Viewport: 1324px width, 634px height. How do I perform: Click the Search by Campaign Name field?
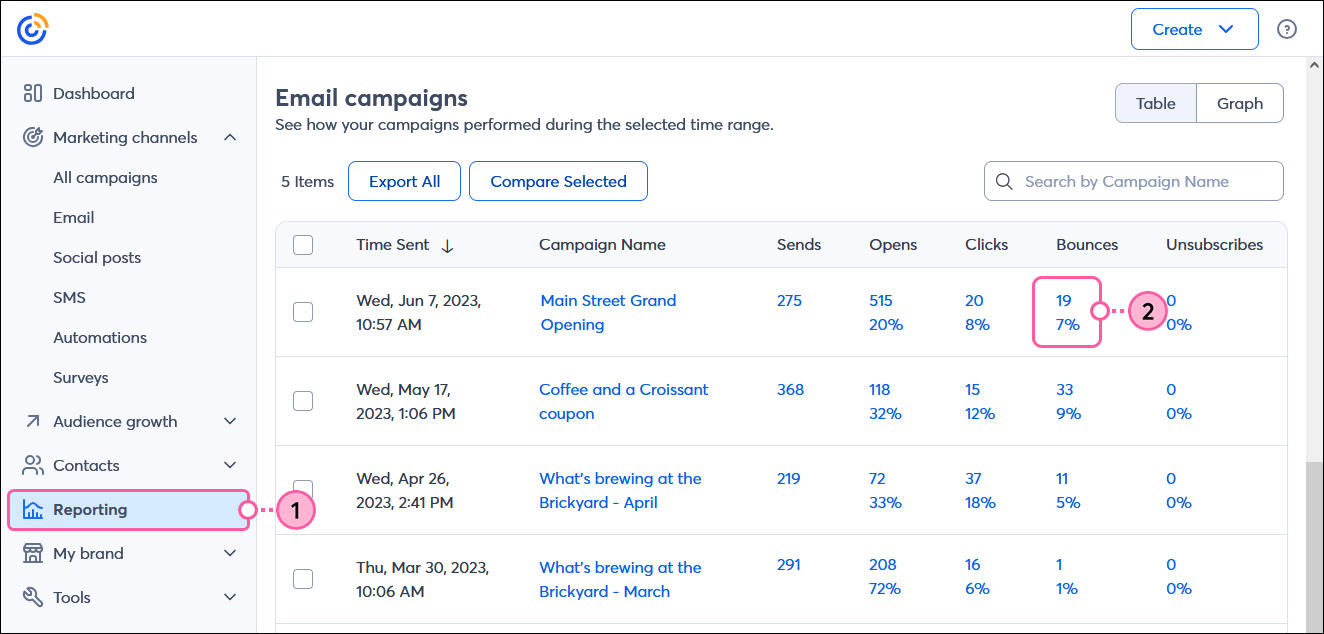point(1134,181)
